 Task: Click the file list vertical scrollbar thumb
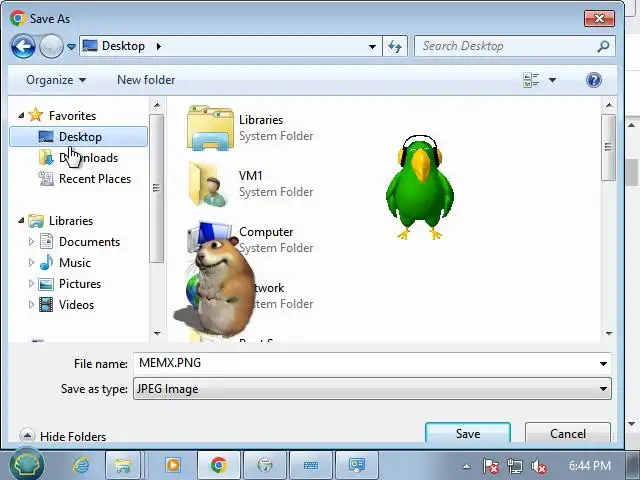point(609,147)
